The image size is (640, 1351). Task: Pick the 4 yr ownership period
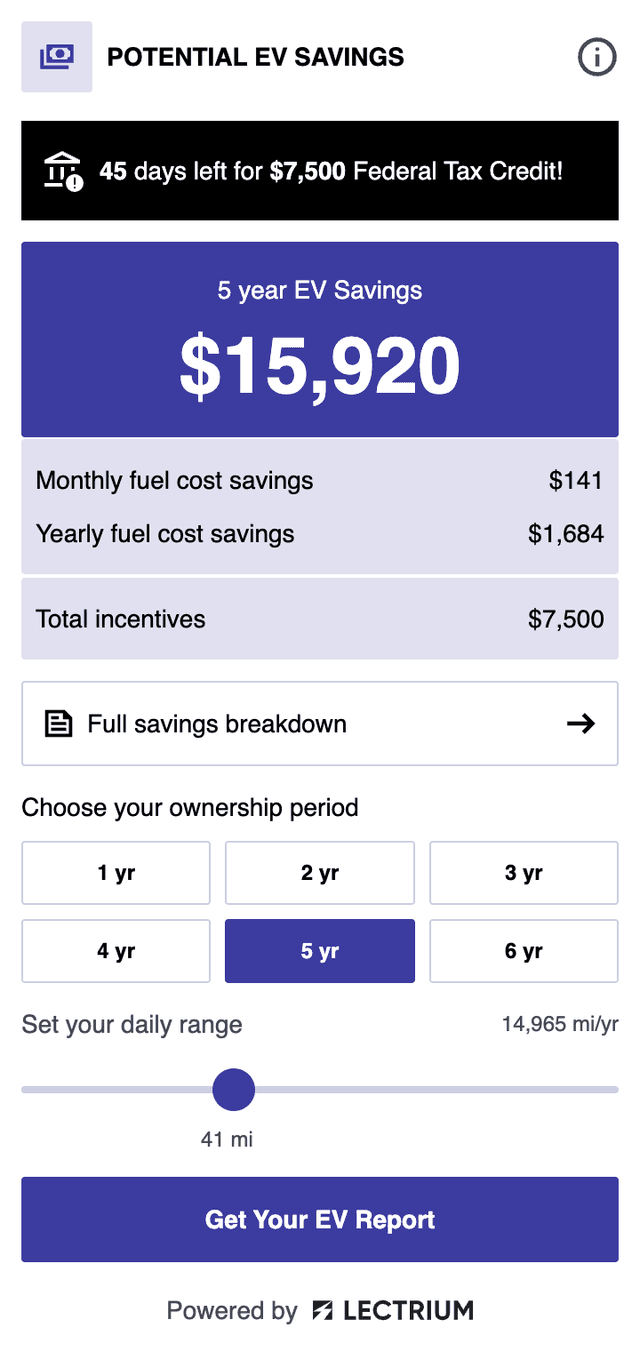116,951
